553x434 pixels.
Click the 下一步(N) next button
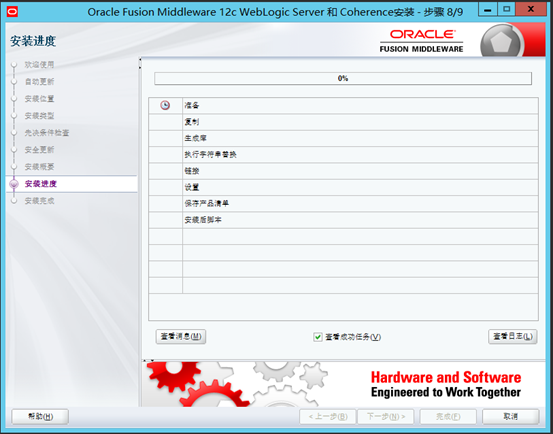(x=386, y=417)
